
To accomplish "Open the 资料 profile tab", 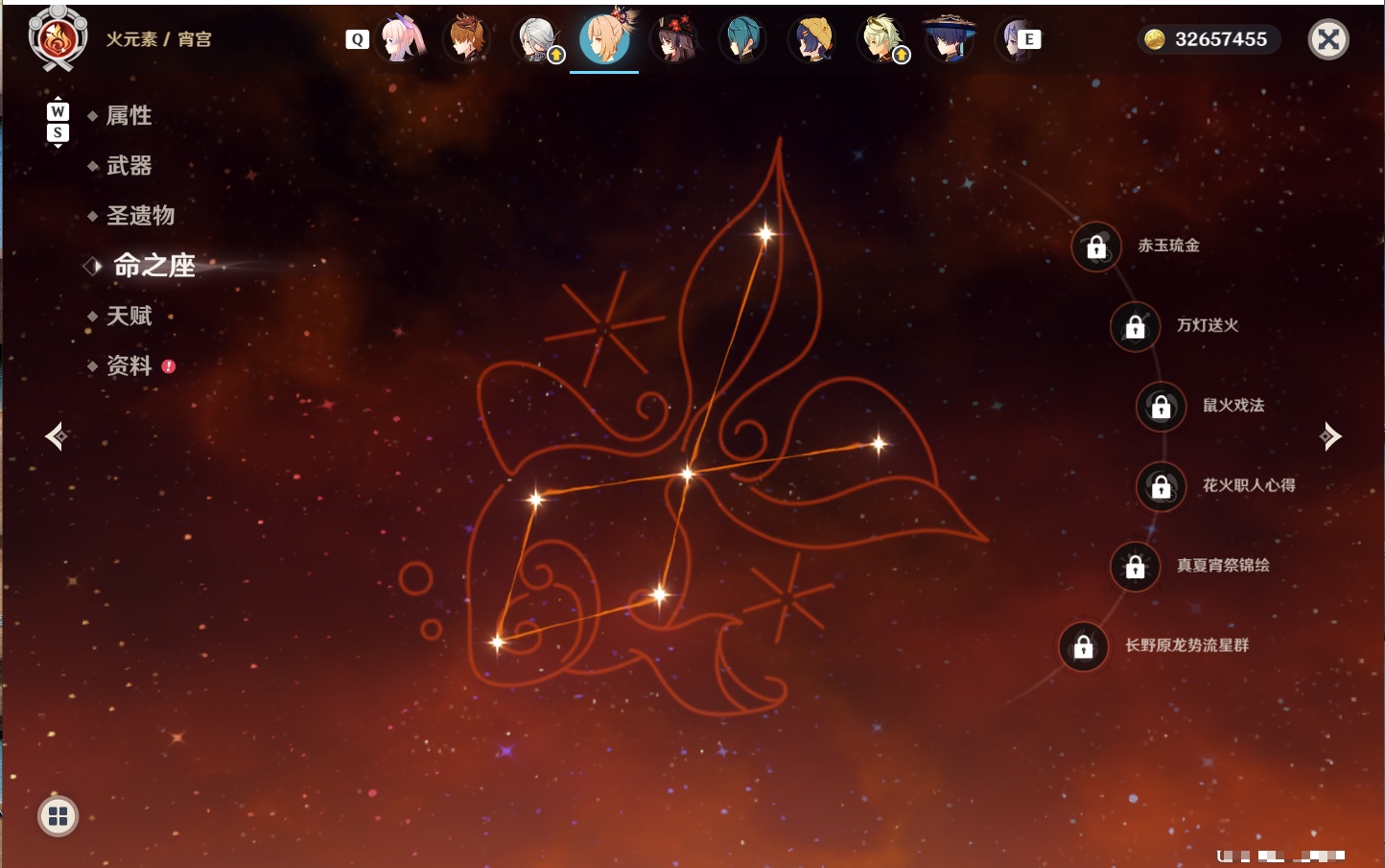I will (129, 365).
